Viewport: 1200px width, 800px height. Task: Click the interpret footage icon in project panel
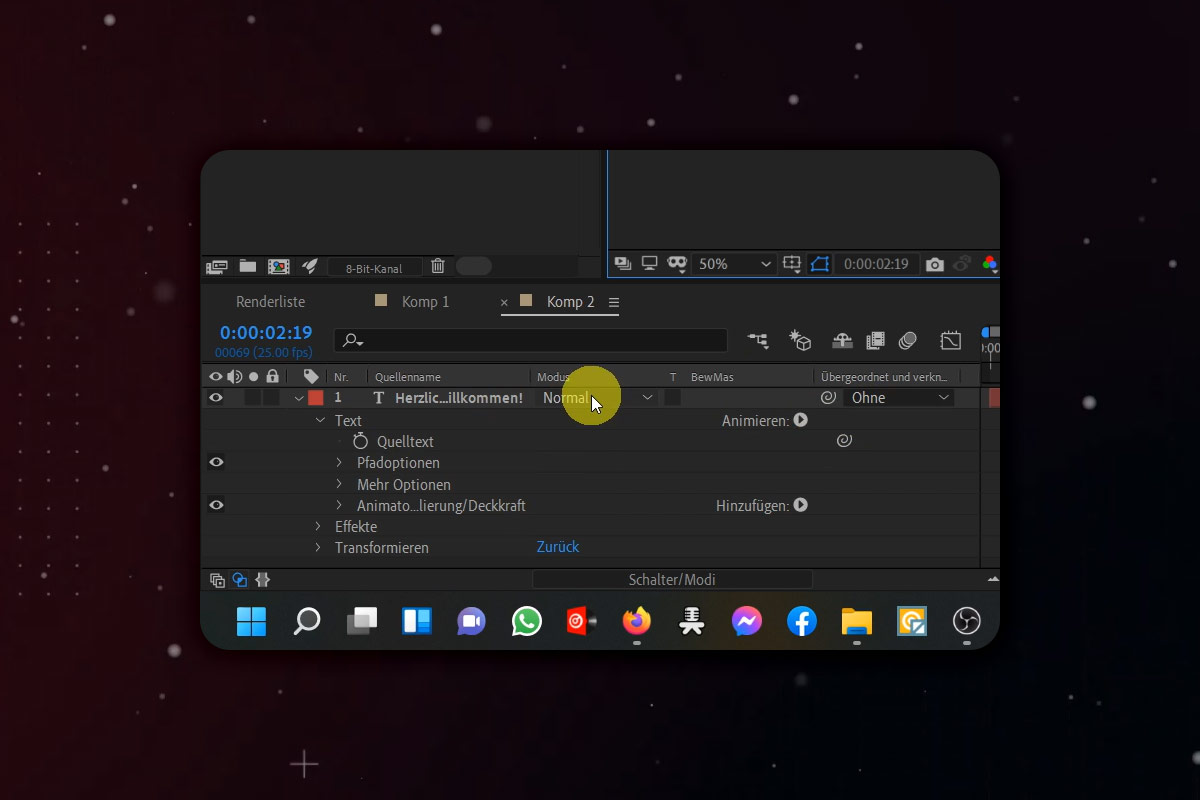point(217,266)
